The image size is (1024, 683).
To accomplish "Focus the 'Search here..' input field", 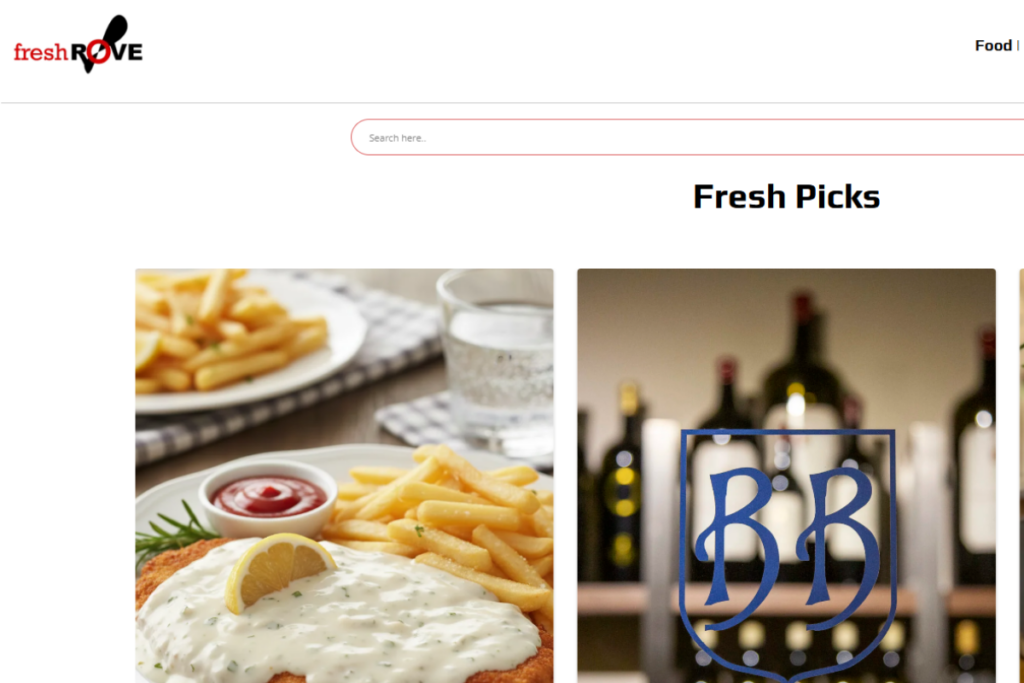I will 687,137.
